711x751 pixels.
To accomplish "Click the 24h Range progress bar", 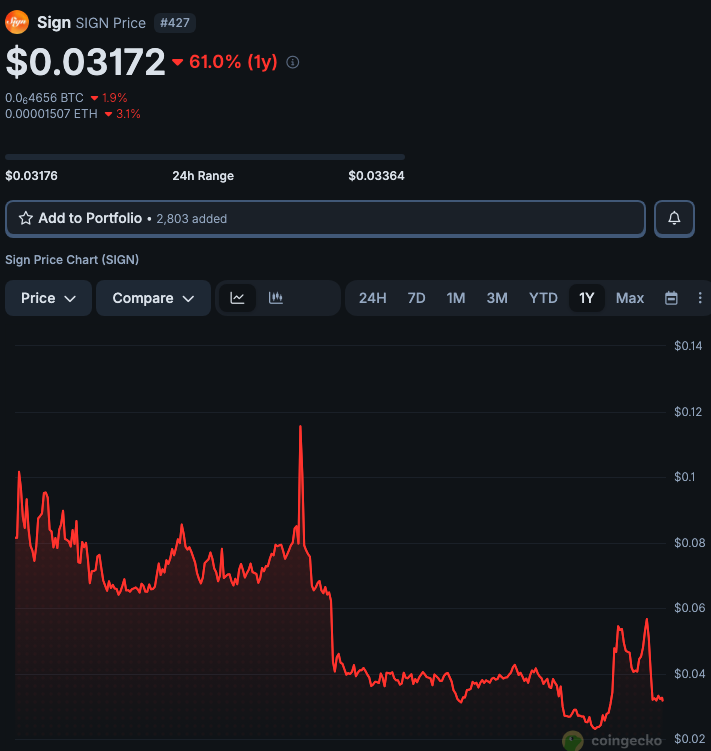I will (x=205, y=157).
